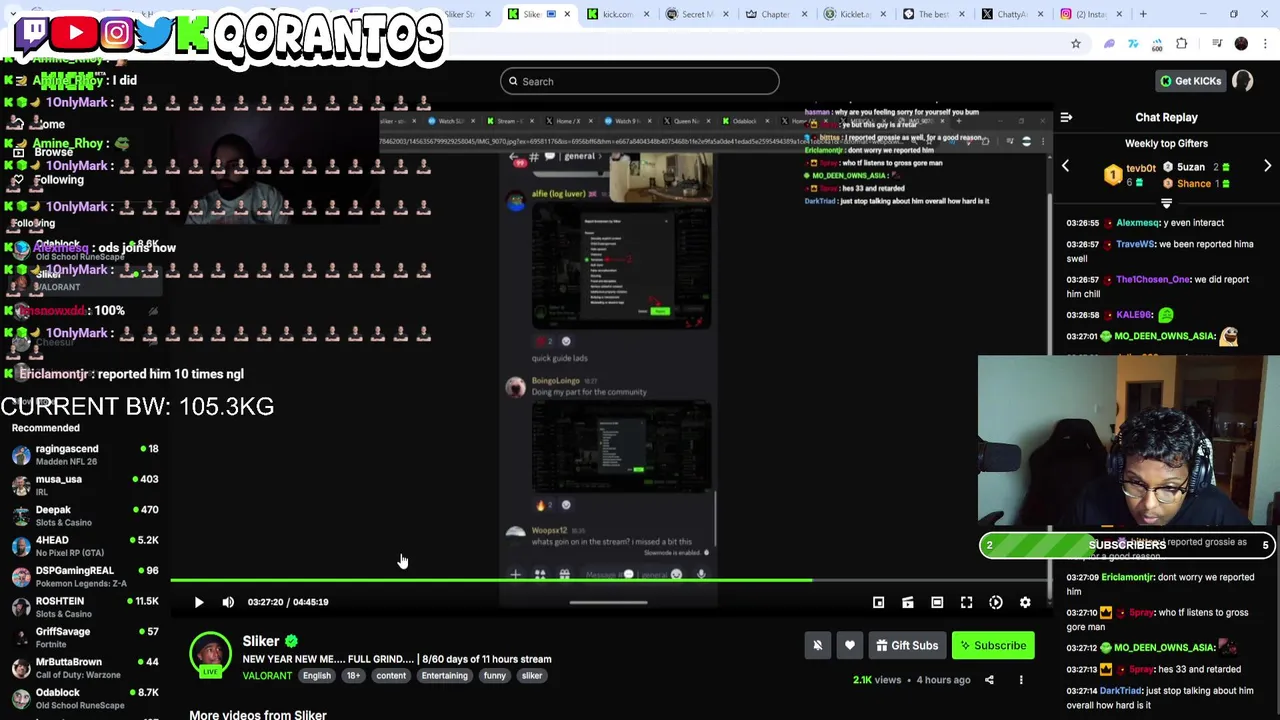Toggle notification bell for Sliker
This screenshot has height=720, width=1280.
(x=817, y=645)
